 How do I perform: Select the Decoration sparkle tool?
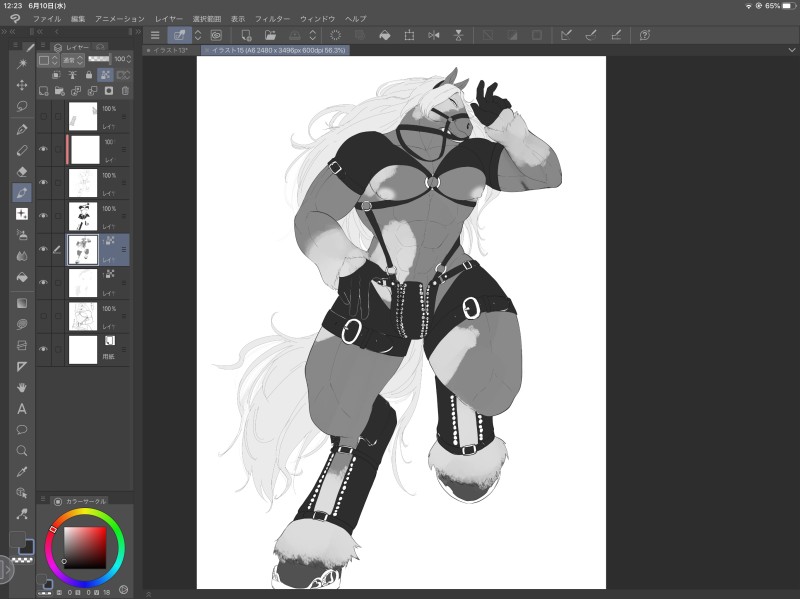(22, 214)
